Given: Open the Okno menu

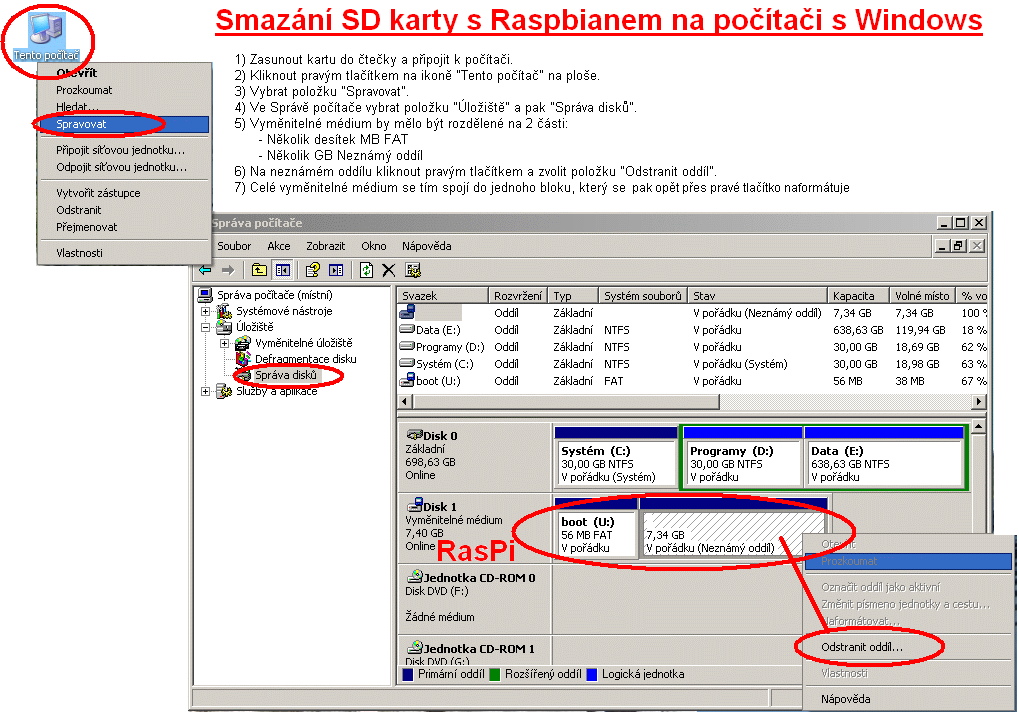Looking at the screenshot, I should 374,246.
